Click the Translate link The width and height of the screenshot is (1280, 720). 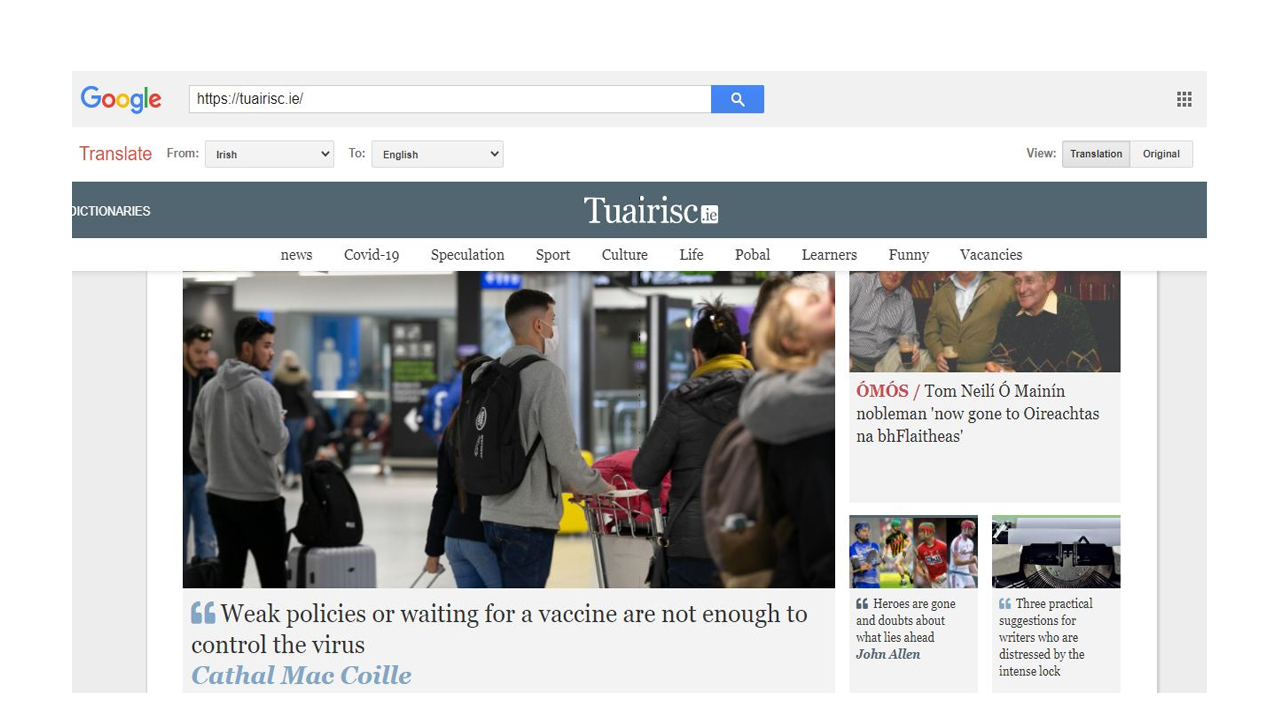pyautogui.click(x=115, y=153)
